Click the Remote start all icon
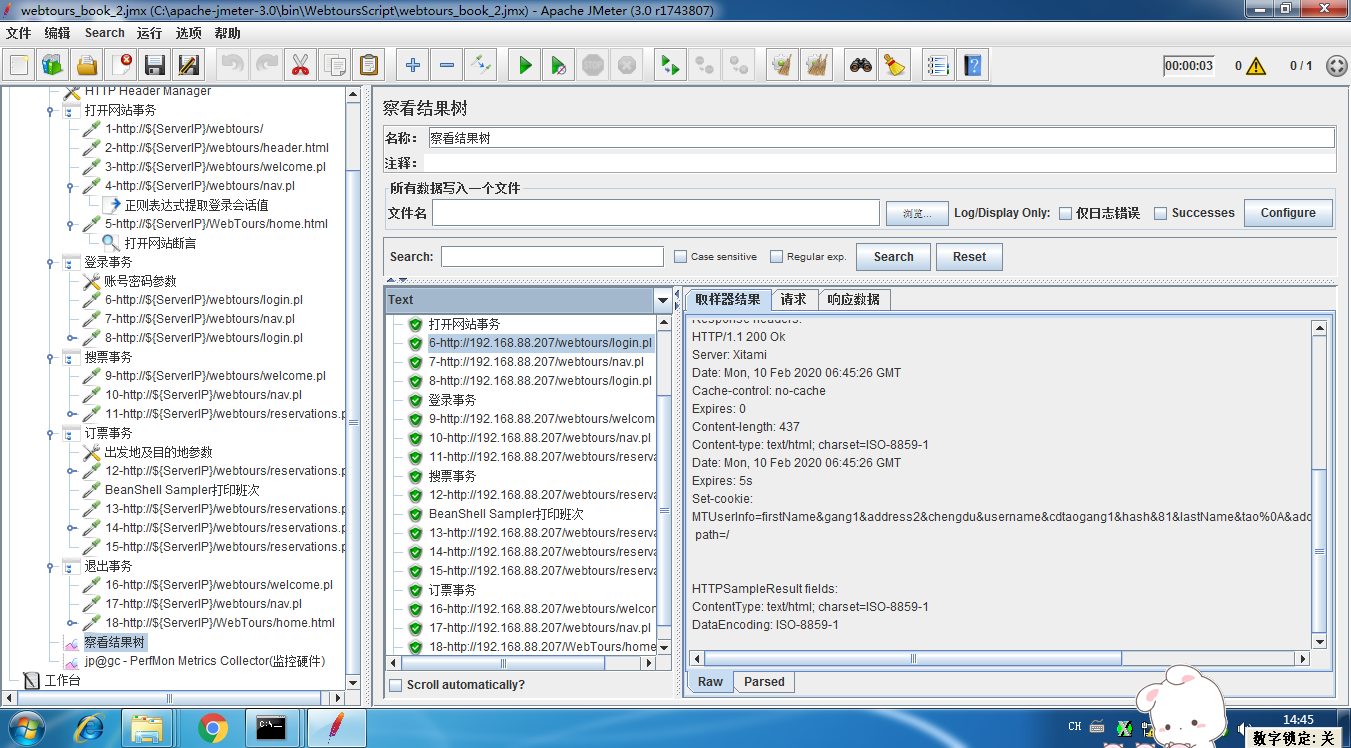 [670, 66]
